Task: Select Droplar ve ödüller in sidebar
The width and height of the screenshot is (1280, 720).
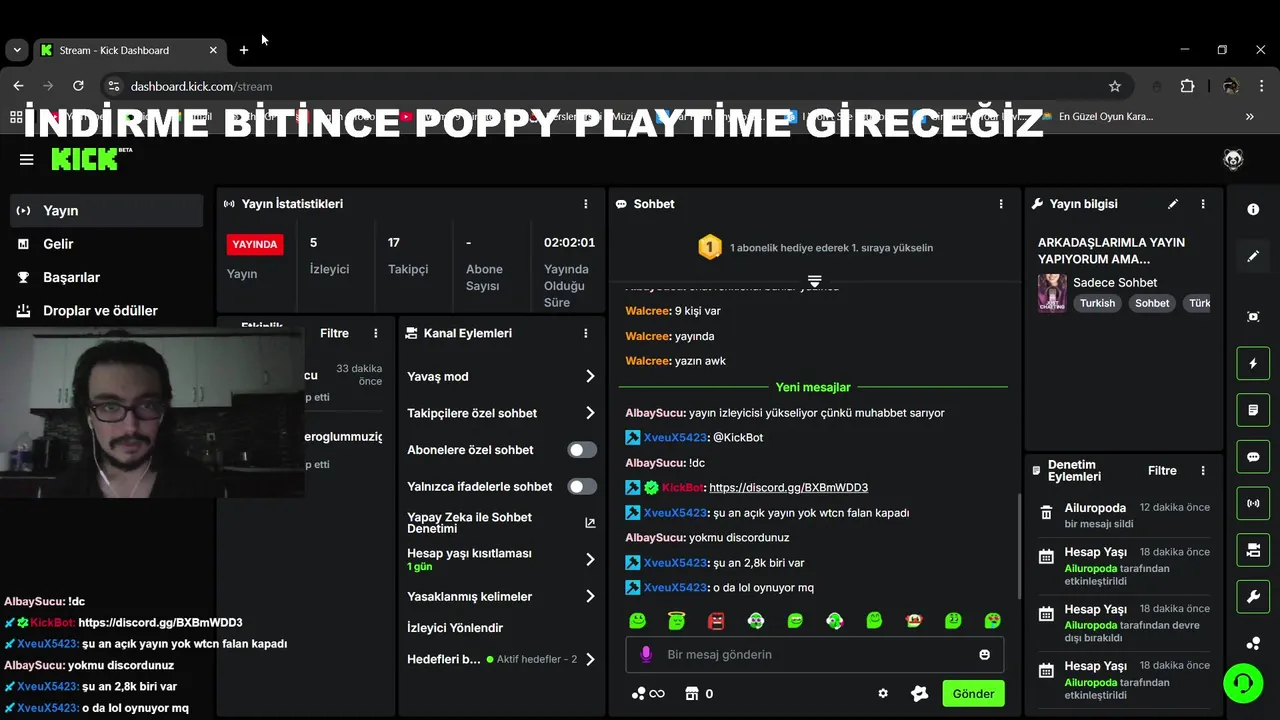Action: 107,311
